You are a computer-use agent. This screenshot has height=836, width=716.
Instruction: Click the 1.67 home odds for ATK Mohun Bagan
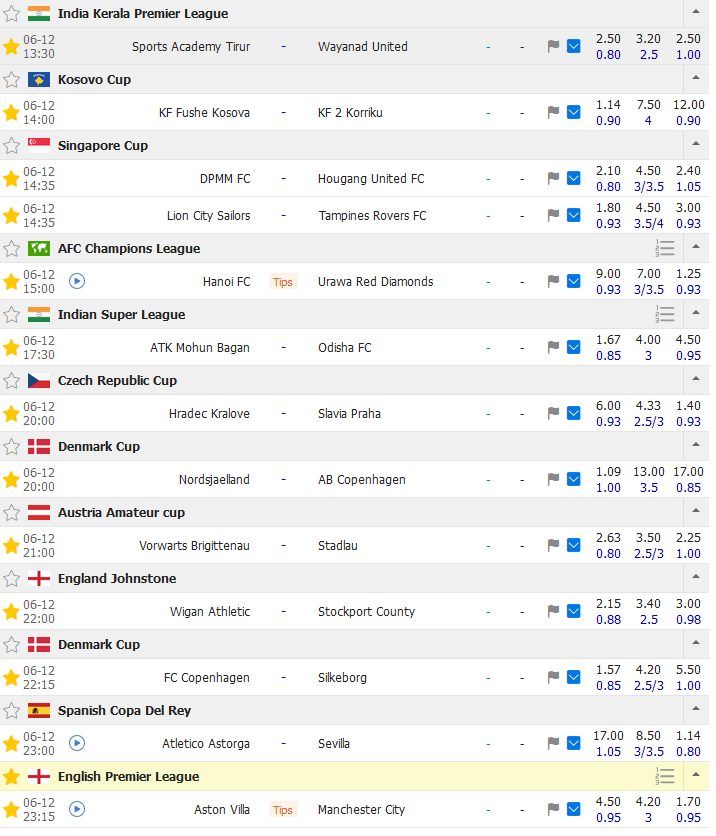[608, 340]
